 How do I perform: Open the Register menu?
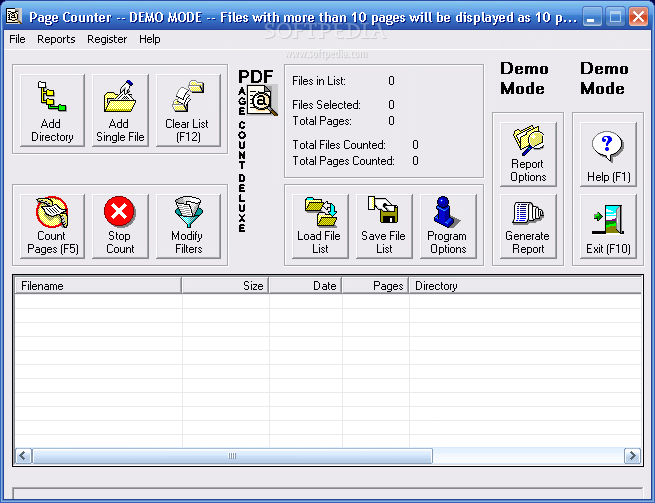click(x=107, y=39)
